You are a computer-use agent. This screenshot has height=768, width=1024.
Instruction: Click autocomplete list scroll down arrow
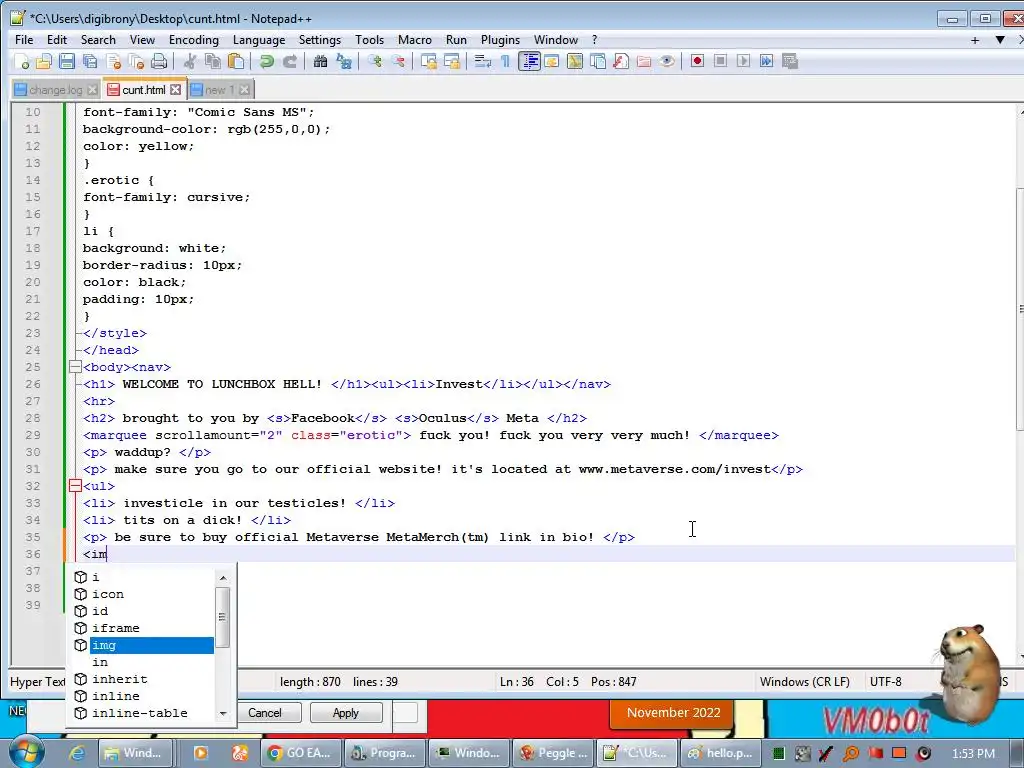223,714
